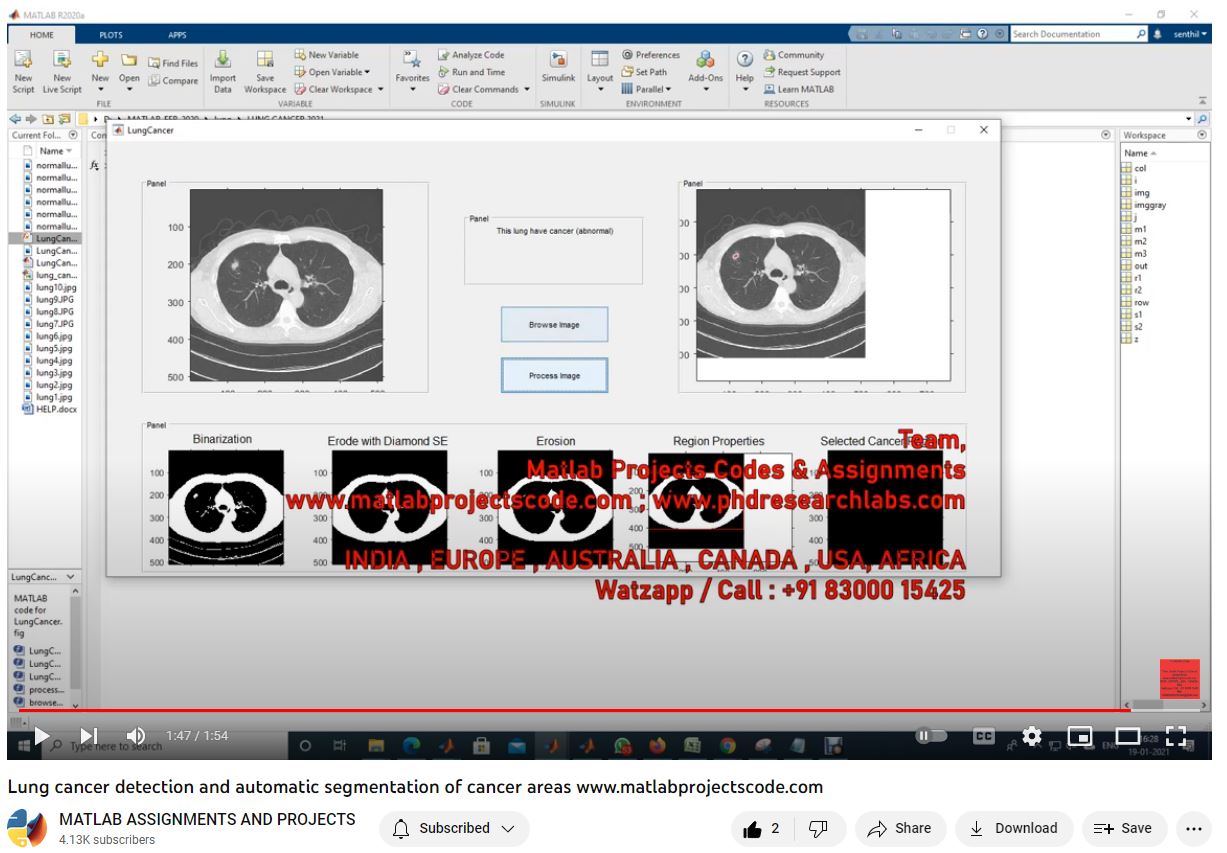Open the Add-Ons menu
Screen dimensions: 1227x853
coord(705,71)
